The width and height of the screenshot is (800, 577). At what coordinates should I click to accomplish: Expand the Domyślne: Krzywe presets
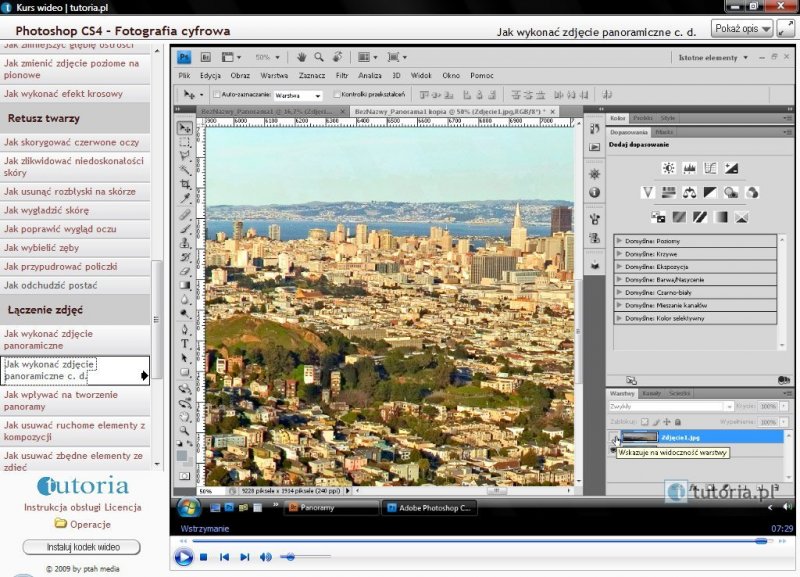coord(619,254)
